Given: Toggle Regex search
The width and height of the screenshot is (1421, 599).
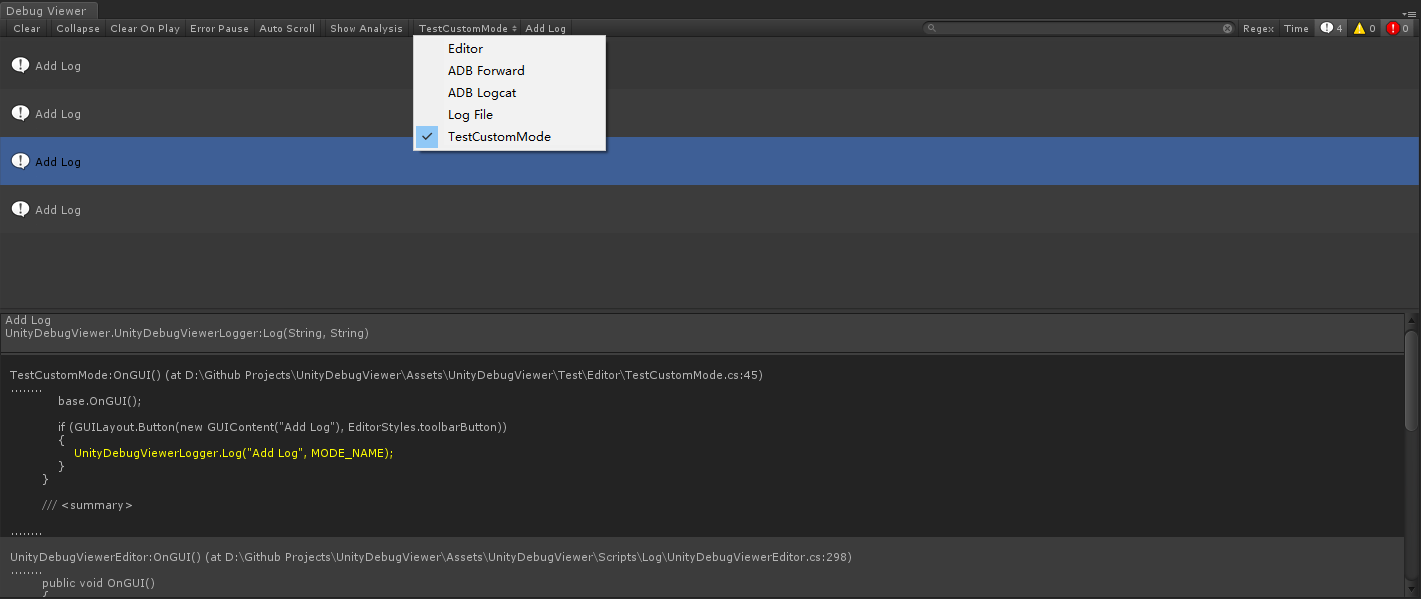Looking at the screenshot, I should 1259,28.
